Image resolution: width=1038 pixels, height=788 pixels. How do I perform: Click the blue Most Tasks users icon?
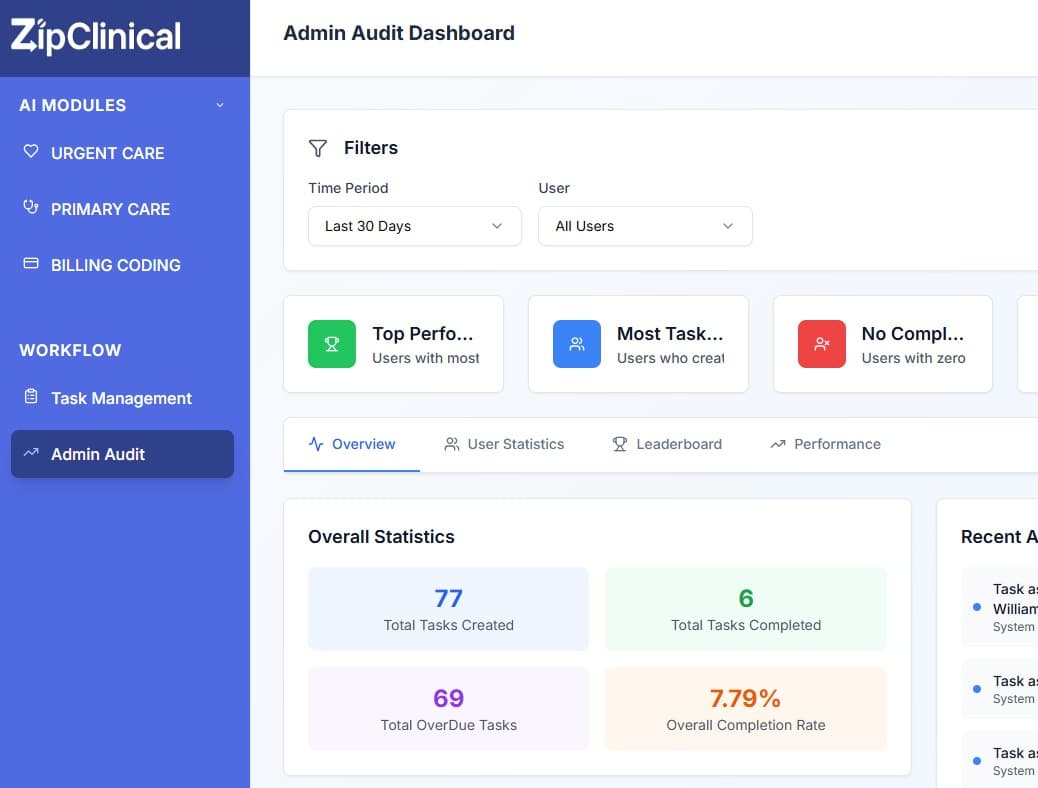pyautogui.click(x=576, y=343)
